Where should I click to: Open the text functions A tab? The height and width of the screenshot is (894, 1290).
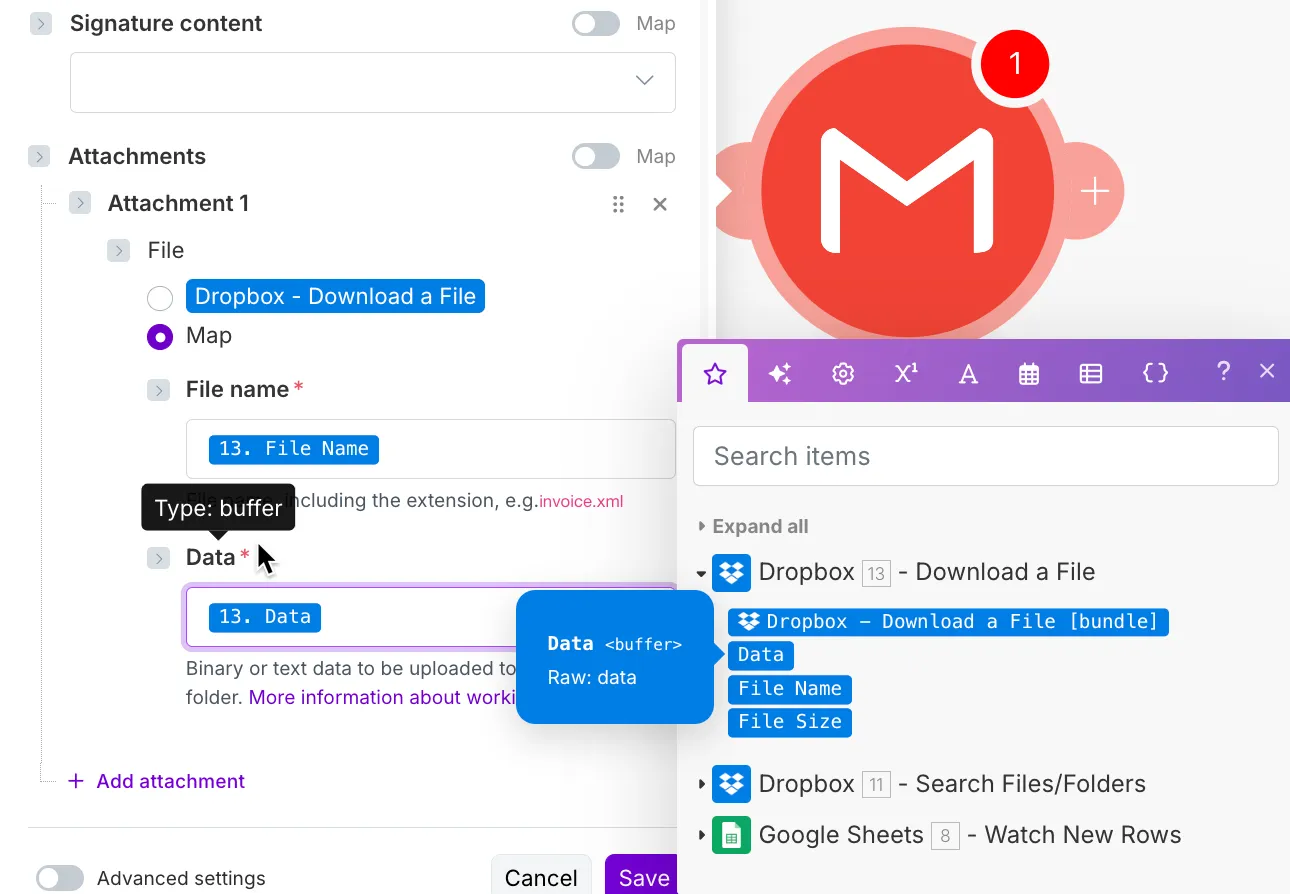(968, 374)
